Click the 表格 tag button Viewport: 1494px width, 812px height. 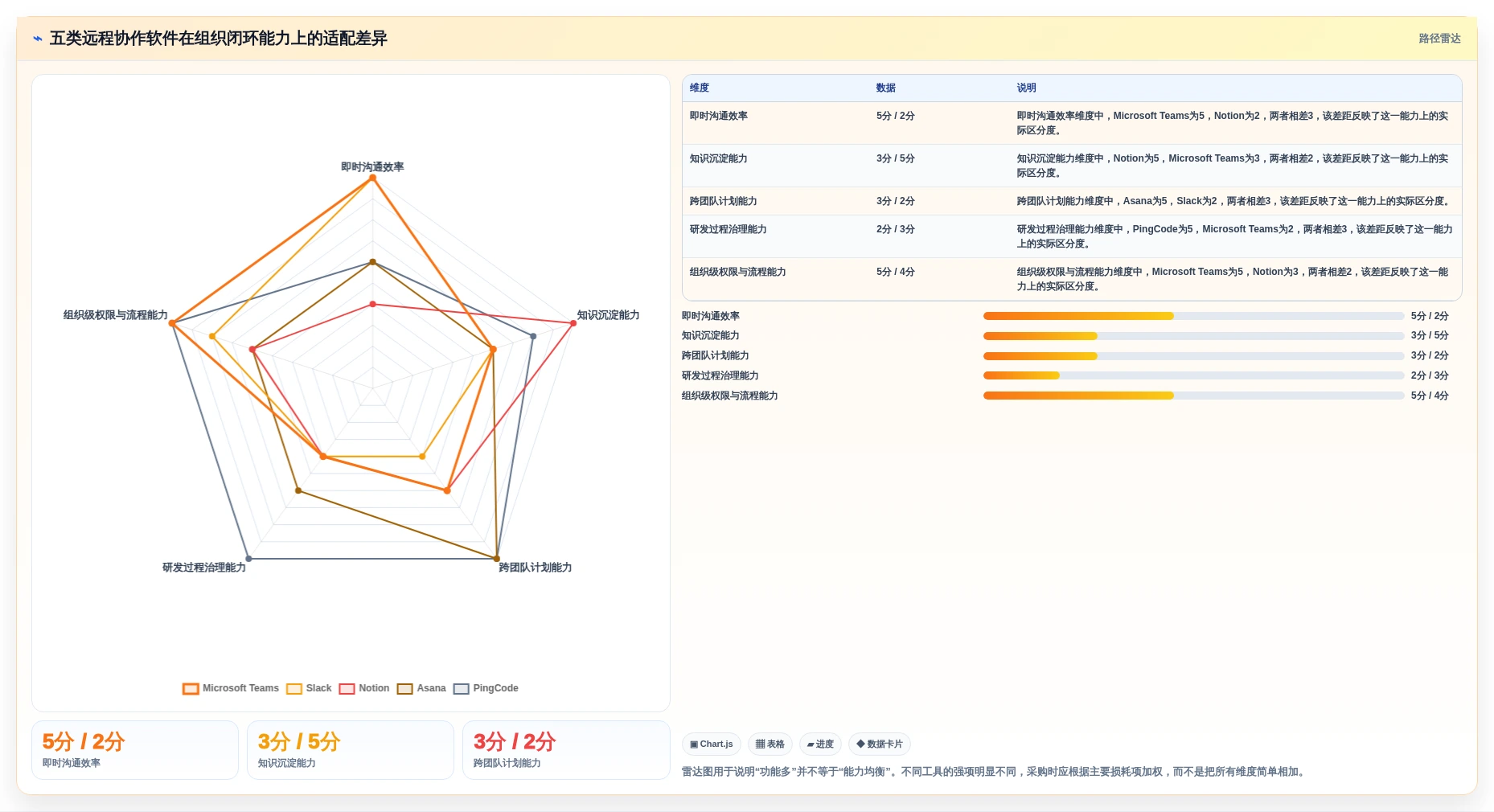tap(770, 744)
